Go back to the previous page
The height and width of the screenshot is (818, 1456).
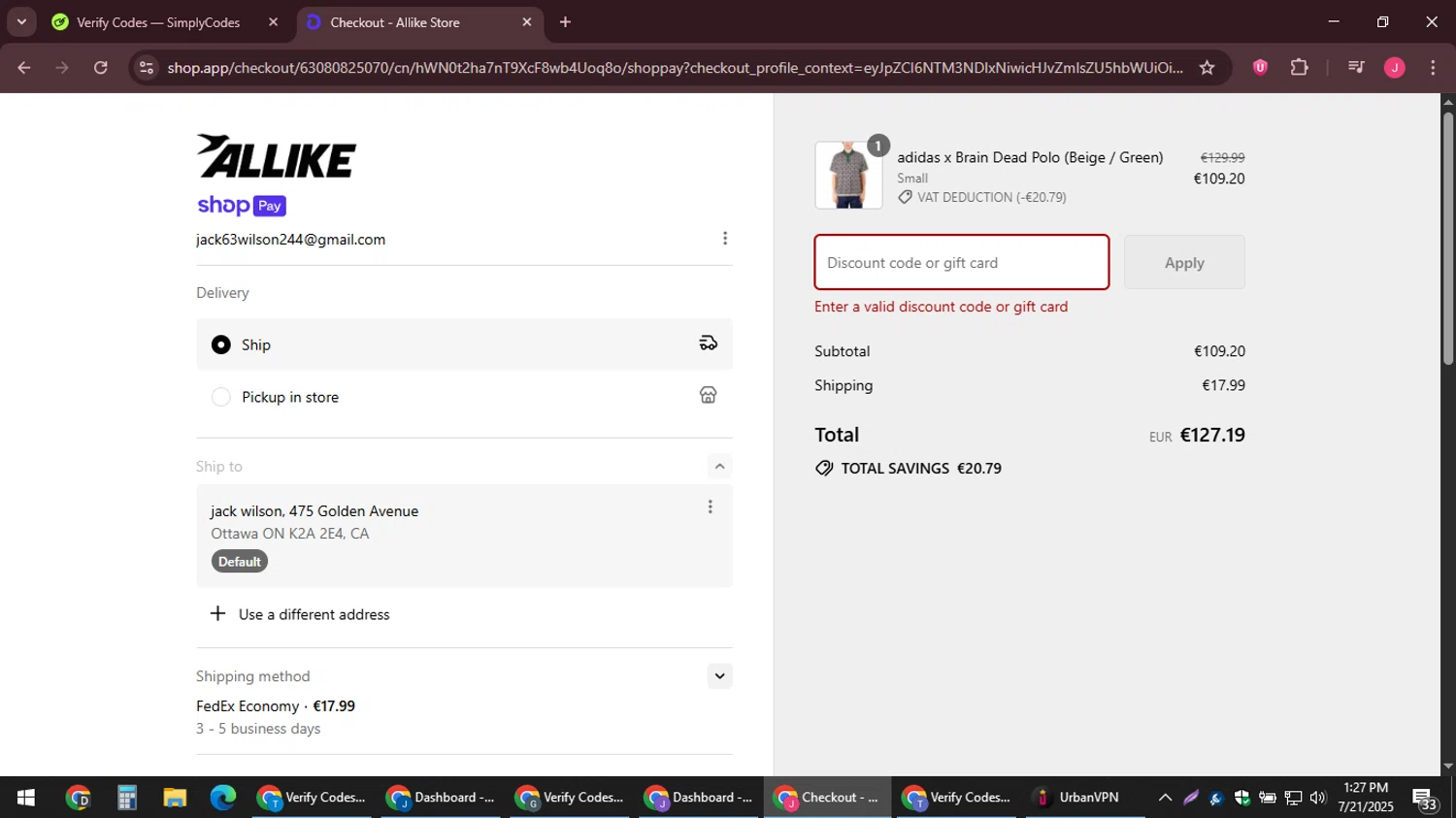point(24,67)
